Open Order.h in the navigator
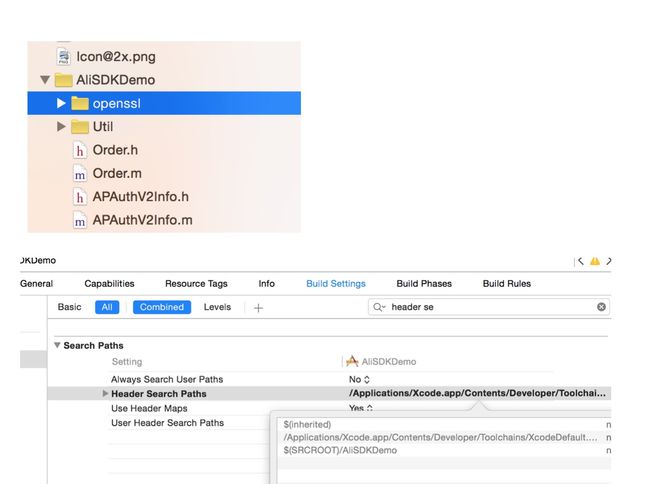650x484 pixels. click(x=115, y=150)
